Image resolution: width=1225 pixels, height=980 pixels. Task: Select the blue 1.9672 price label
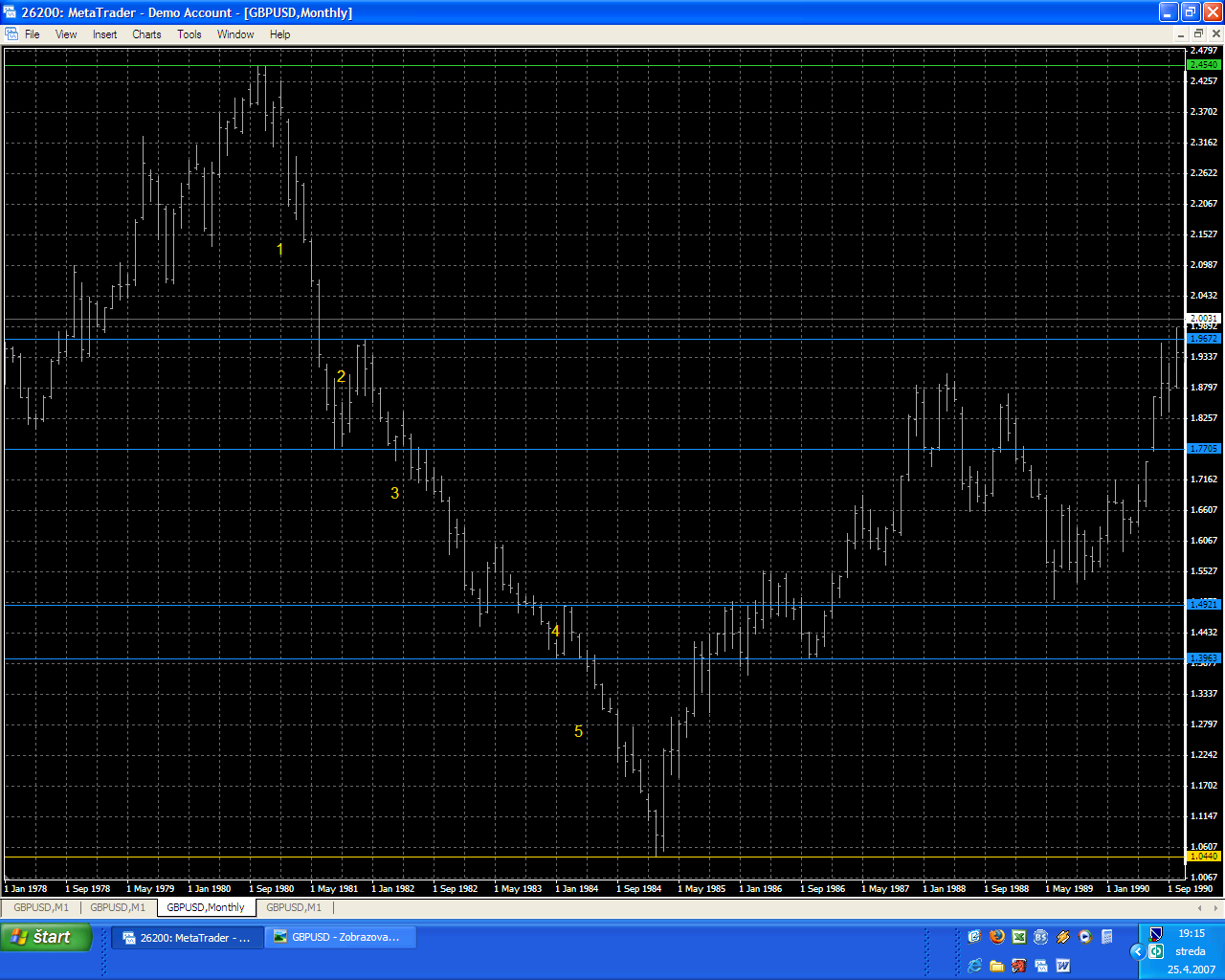[x=1203, y=339]
